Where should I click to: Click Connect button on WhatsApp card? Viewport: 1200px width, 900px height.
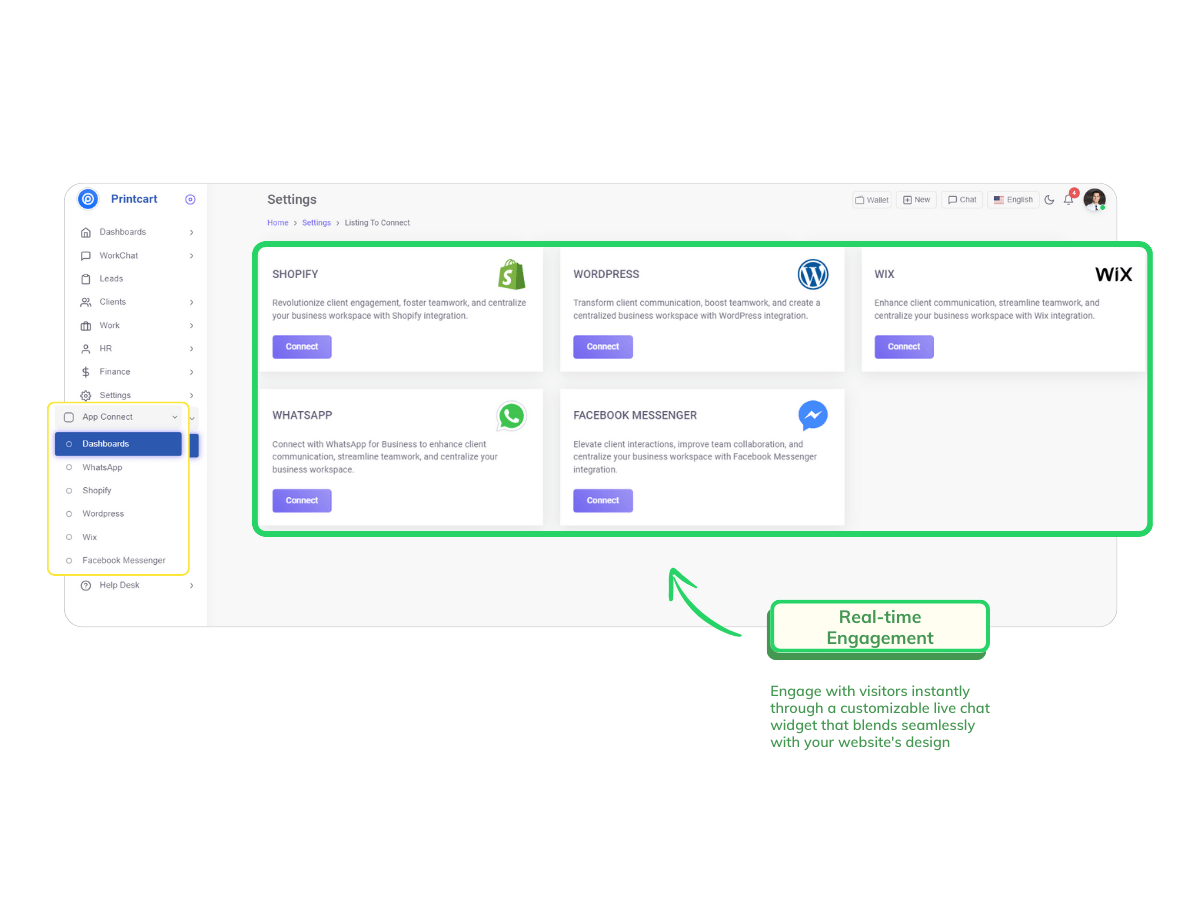302,500
